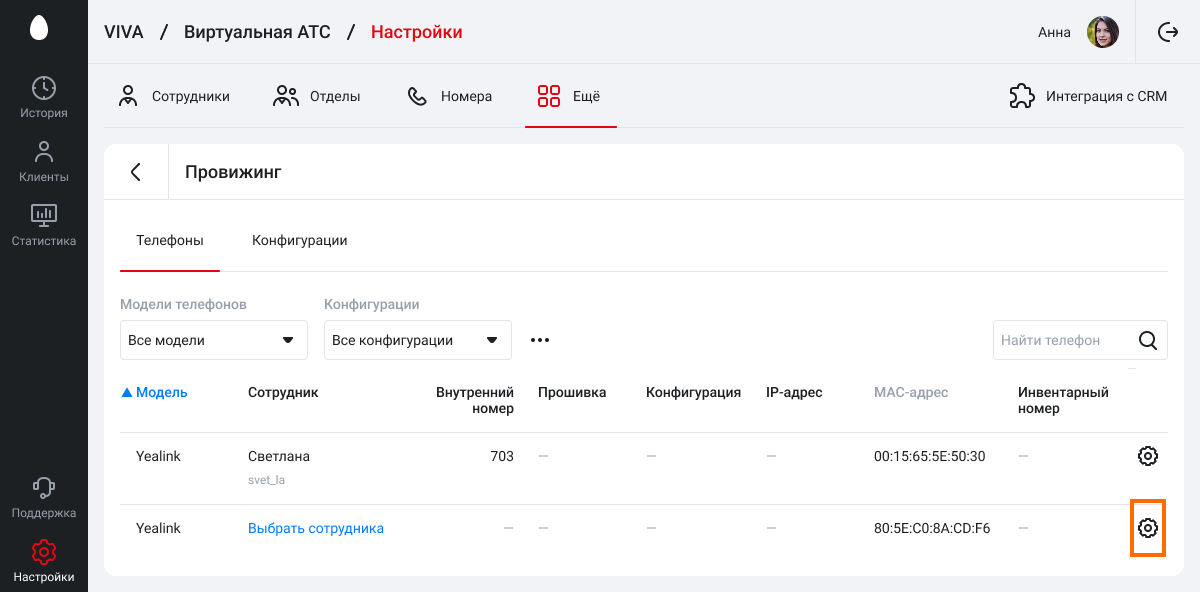Image resolution: width=1200 pixels, height=592 pixels.
Task: Go to Клиенты in the sidebar
Action: tap(44, 161)
